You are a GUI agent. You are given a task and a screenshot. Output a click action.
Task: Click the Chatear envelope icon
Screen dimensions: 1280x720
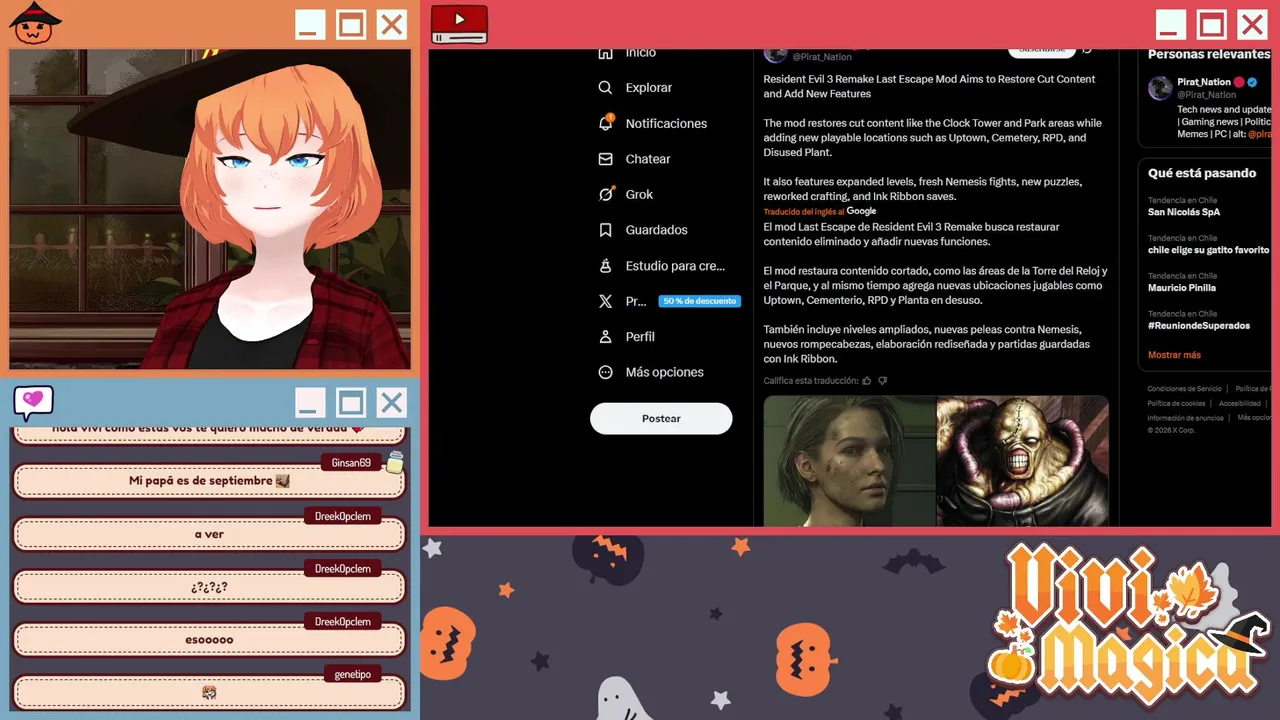click(605, 159)
